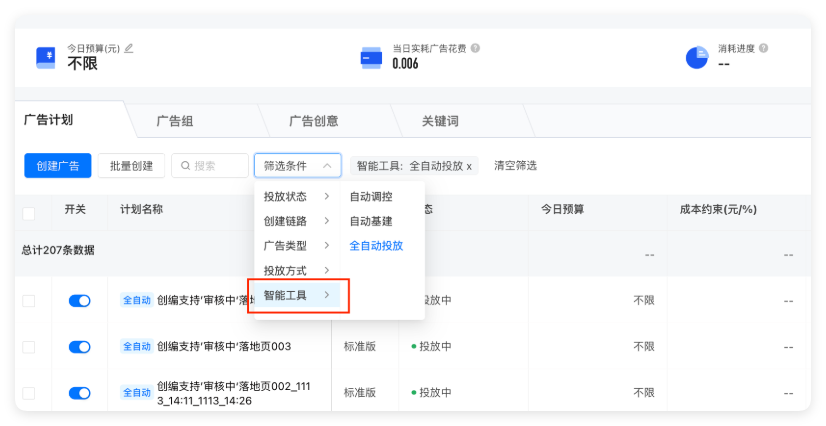This screenshot has height=426, width=826.
Task: Click 不限 budget in the 落地页003 row
Action: pyautogui.click(x=644, y=346)
